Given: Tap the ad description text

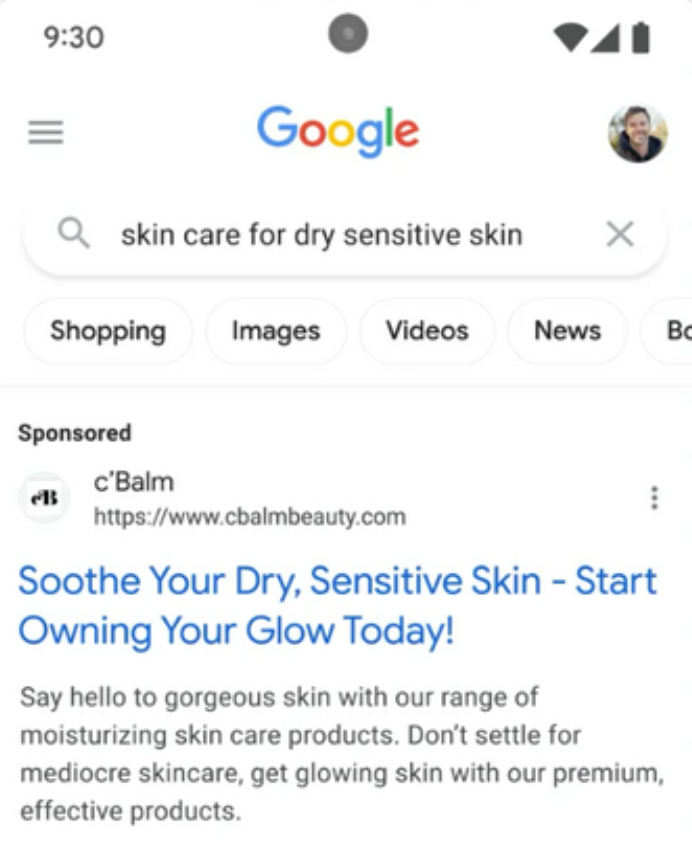Looking at the screenshot, I should (342, 754).
